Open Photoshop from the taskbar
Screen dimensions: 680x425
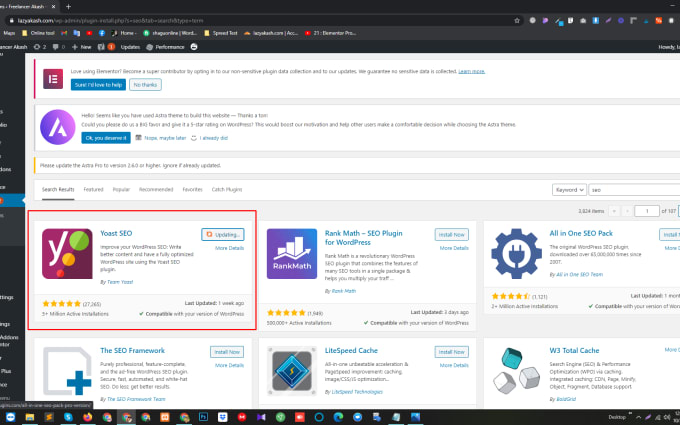pos(203,417)
